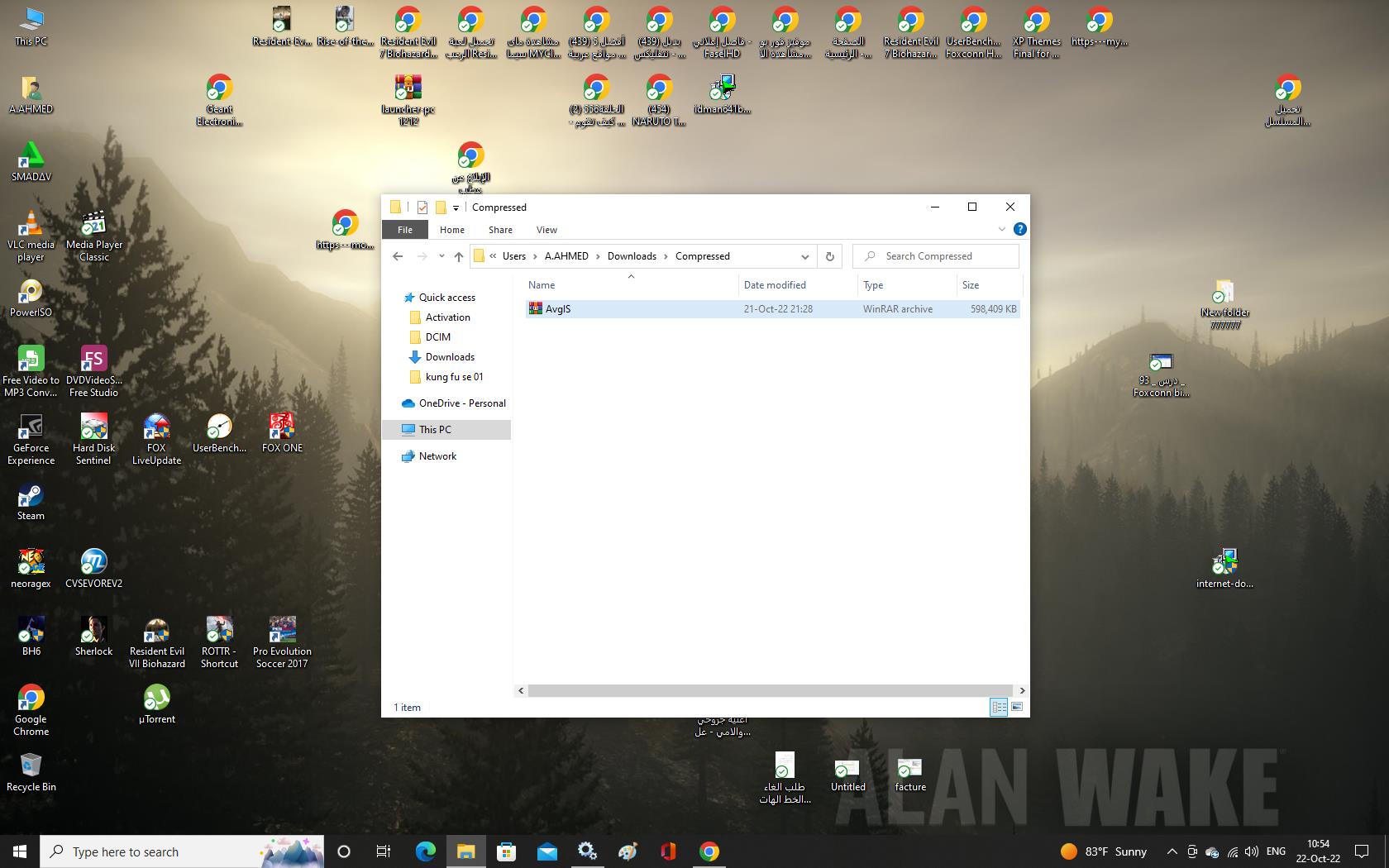Go back using the Explorer back arrow
1389x868 pixels.
[x=398, y=256]
